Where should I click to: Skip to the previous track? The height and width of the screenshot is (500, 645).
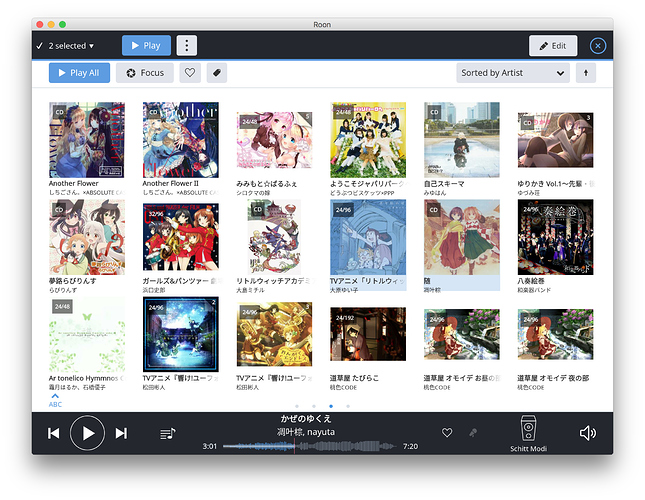click(x=53, y=433)
